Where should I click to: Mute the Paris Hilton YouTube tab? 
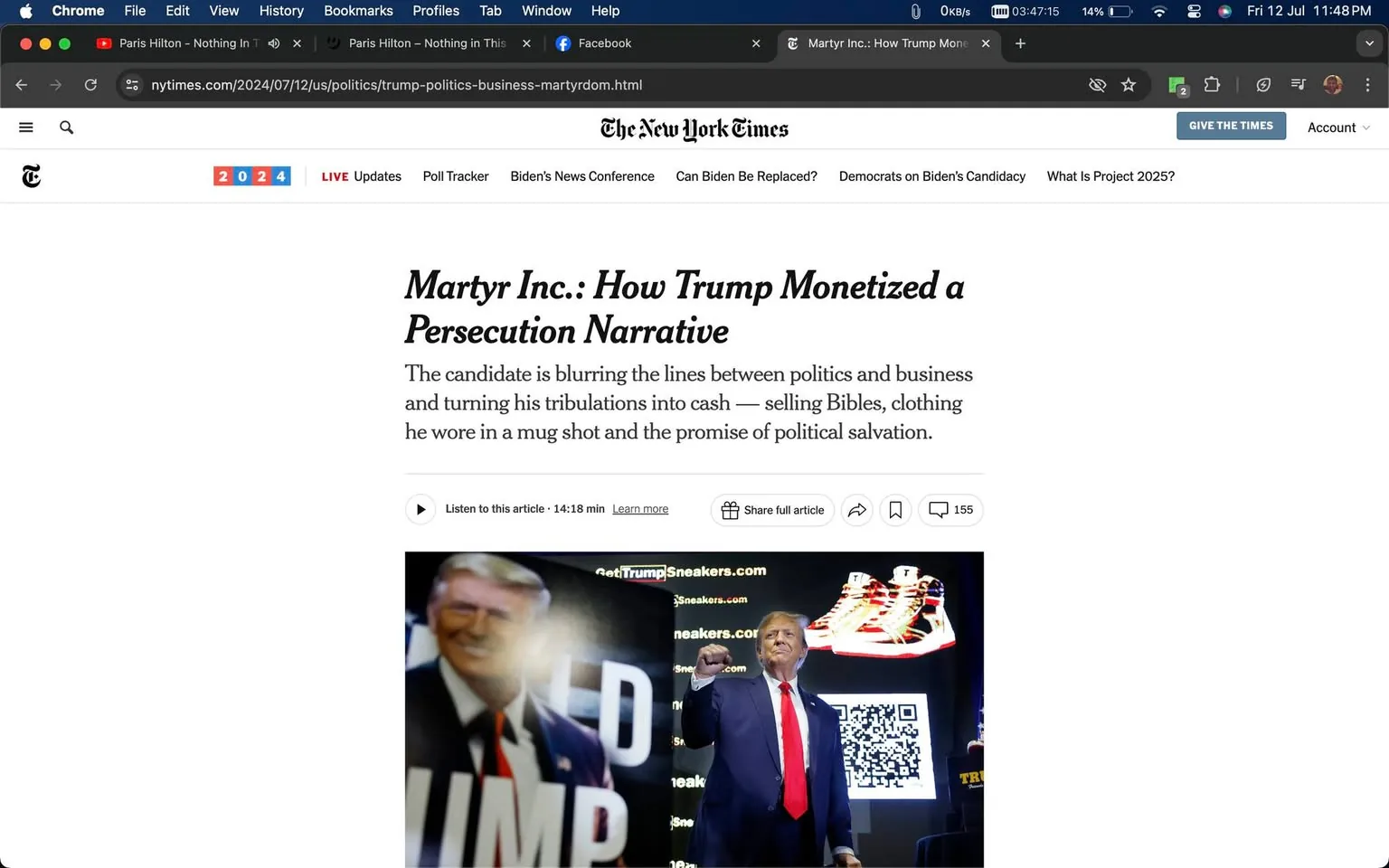coord(274,42)
